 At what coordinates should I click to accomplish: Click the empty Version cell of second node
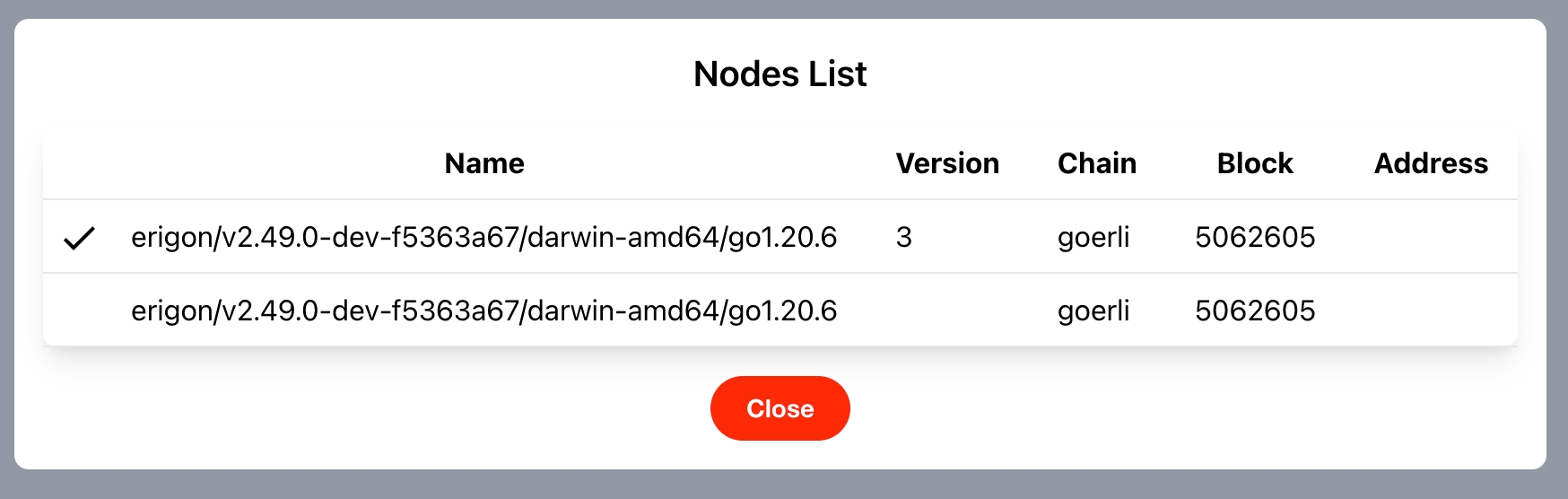[x=947, y=311]
